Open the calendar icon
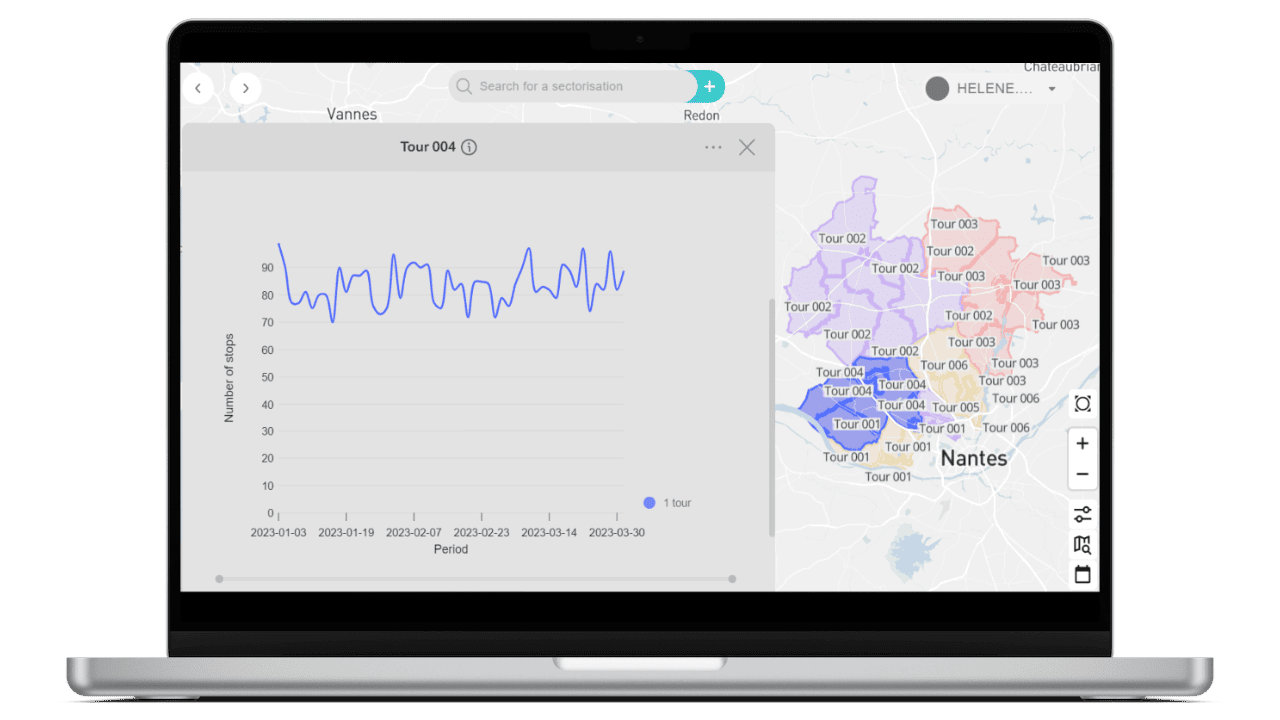Viewport: 1280px width, 720px height. [1082, 575]
